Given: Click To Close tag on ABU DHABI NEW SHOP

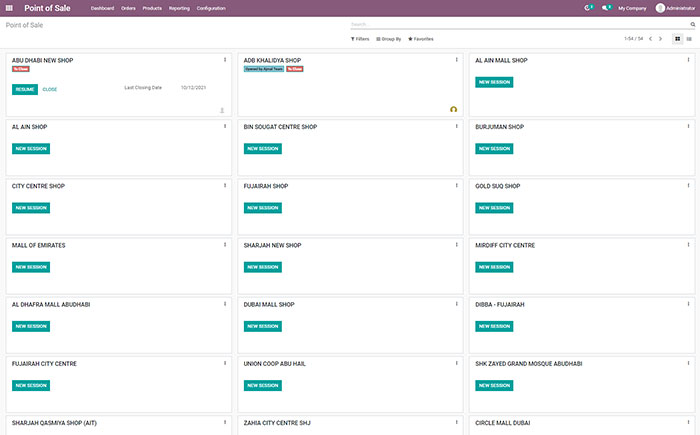Looking at the screenshot, I should point(21,69).
